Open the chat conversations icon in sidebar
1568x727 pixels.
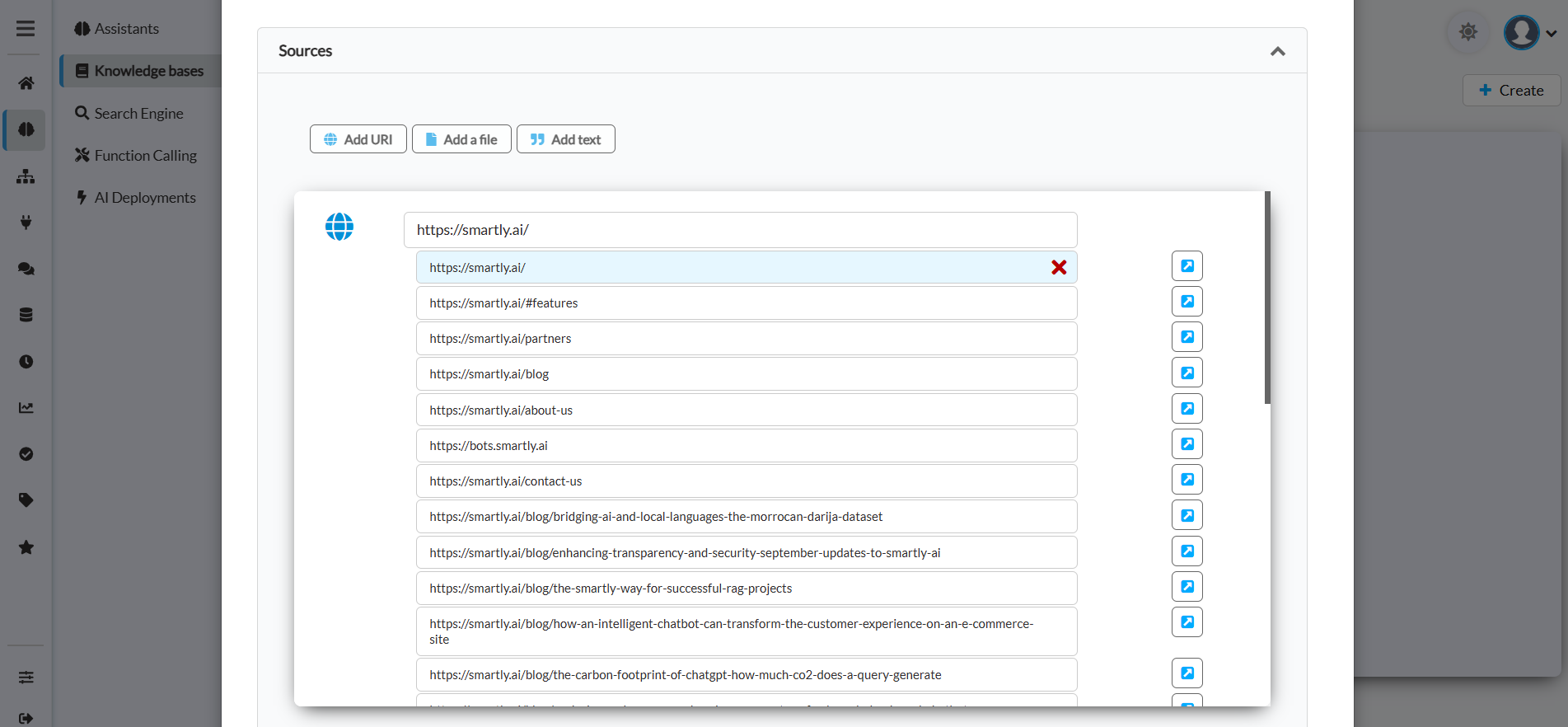26,269
